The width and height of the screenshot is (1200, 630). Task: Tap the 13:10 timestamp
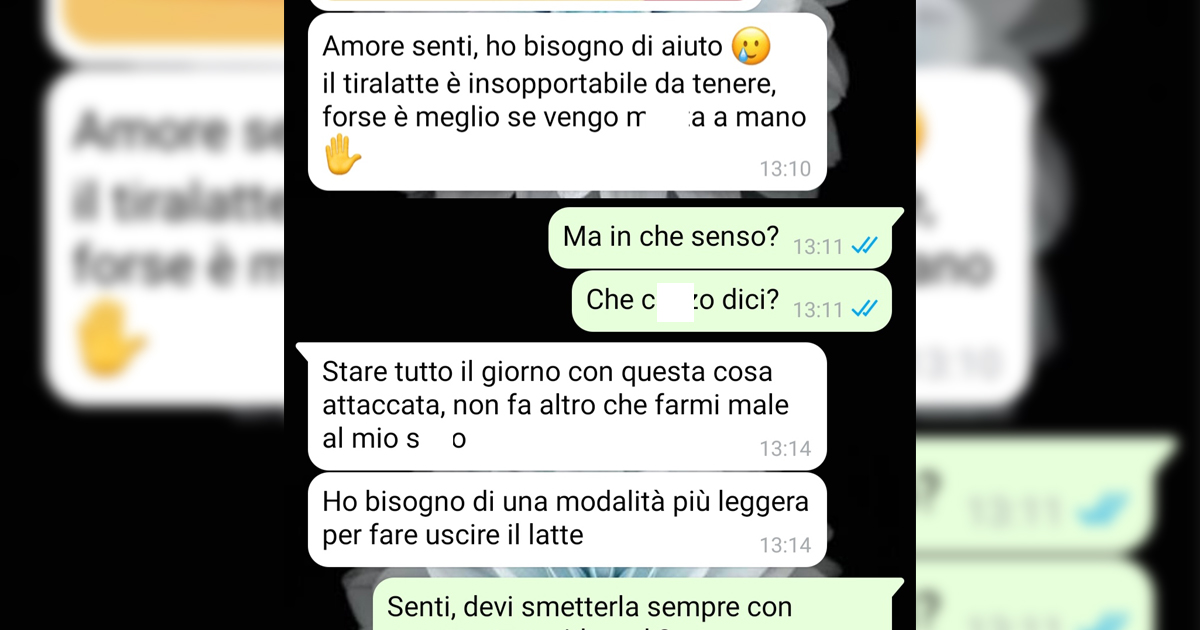[785, 169]
